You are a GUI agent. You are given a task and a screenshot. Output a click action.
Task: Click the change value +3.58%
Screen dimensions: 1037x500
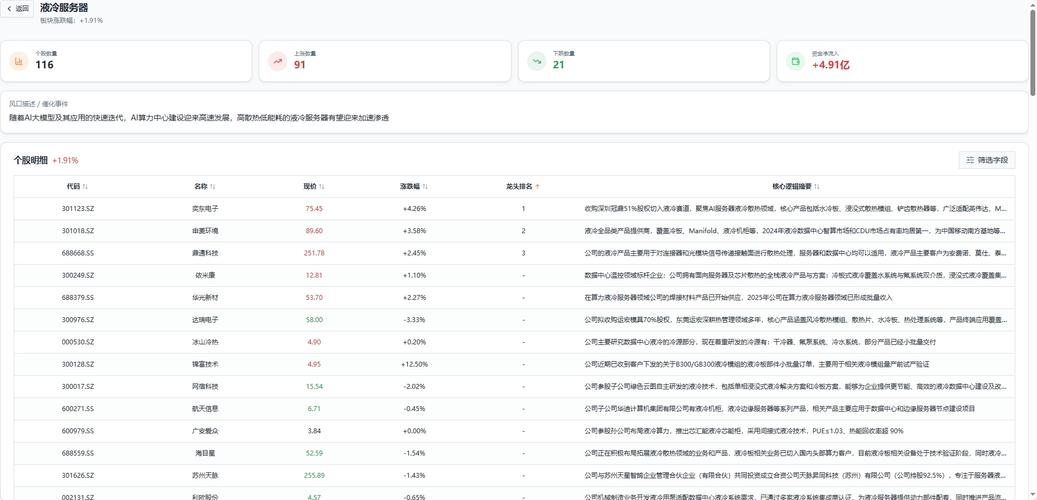click(x=415, y=231)
